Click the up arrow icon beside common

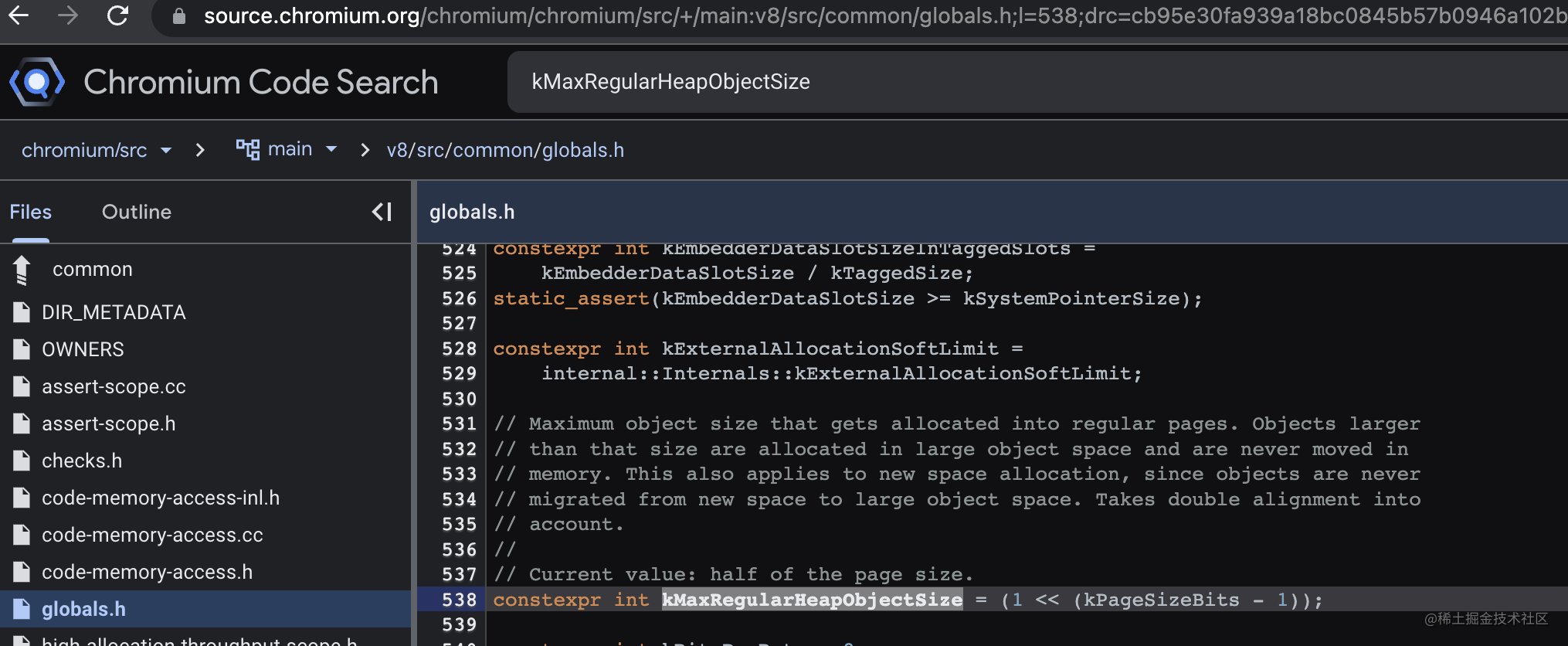(22, 270)
